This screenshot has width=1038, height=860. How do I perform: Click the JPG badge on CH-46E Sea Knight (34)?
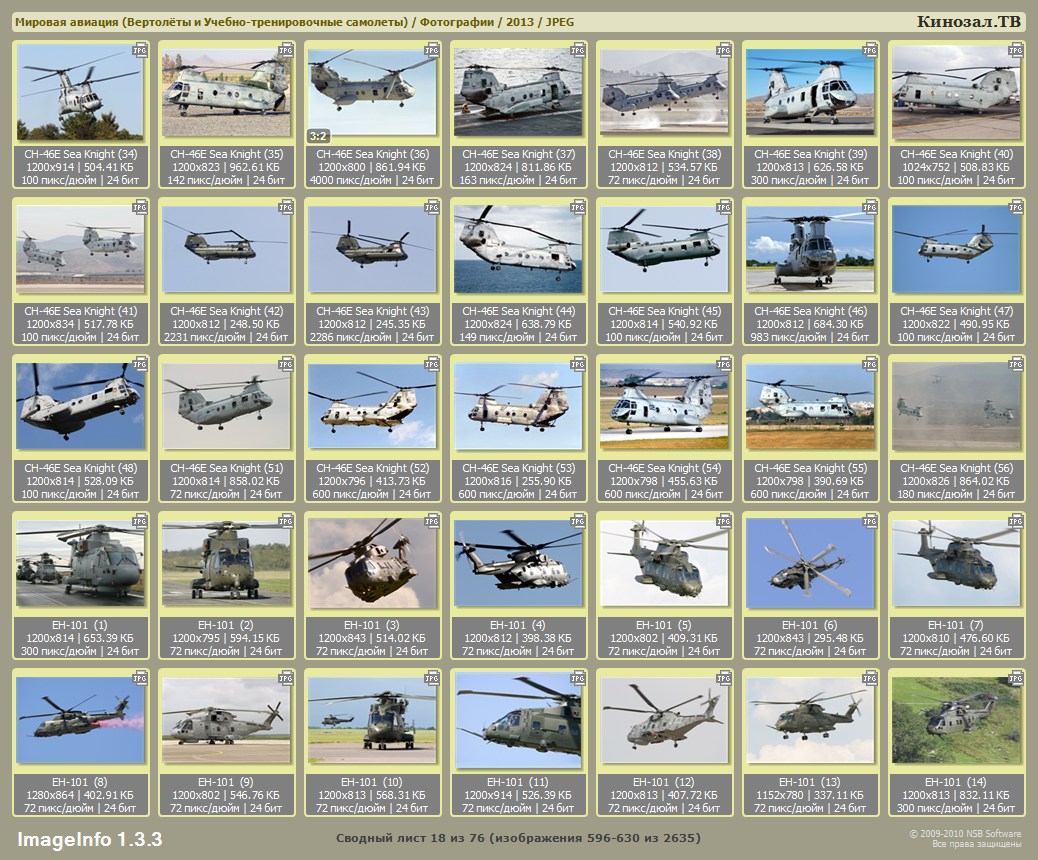140,49
